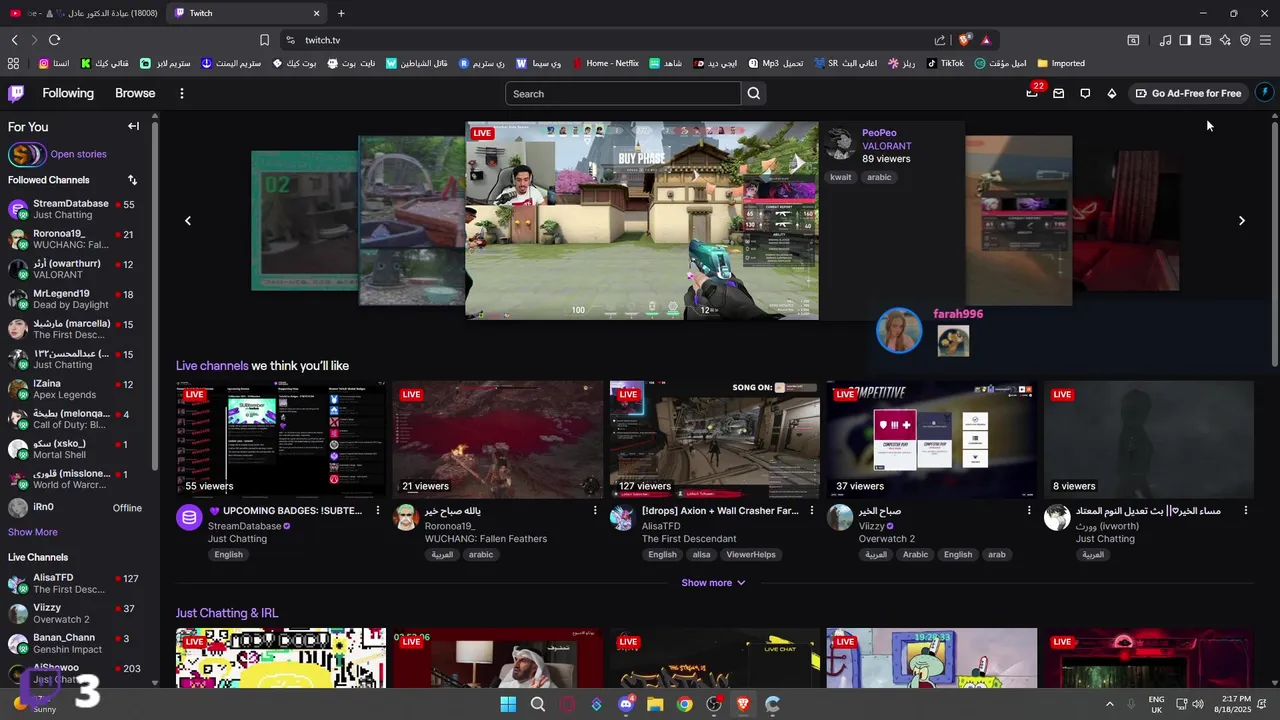Open options for Viizzy stream card
Screen dimensions: 1280x720
coord(1029,510)
